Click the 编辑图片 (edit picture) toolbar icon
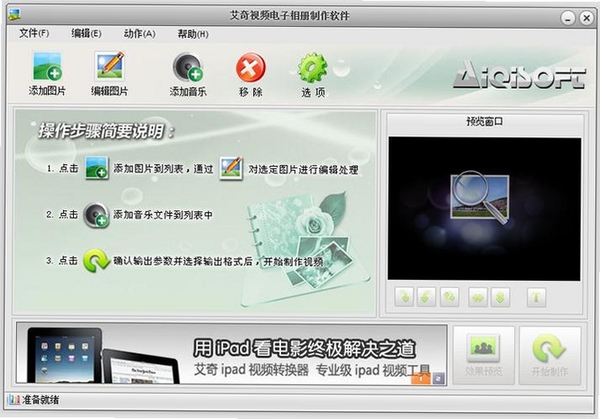Screen dimensions: 600x419 coord(110,66)
